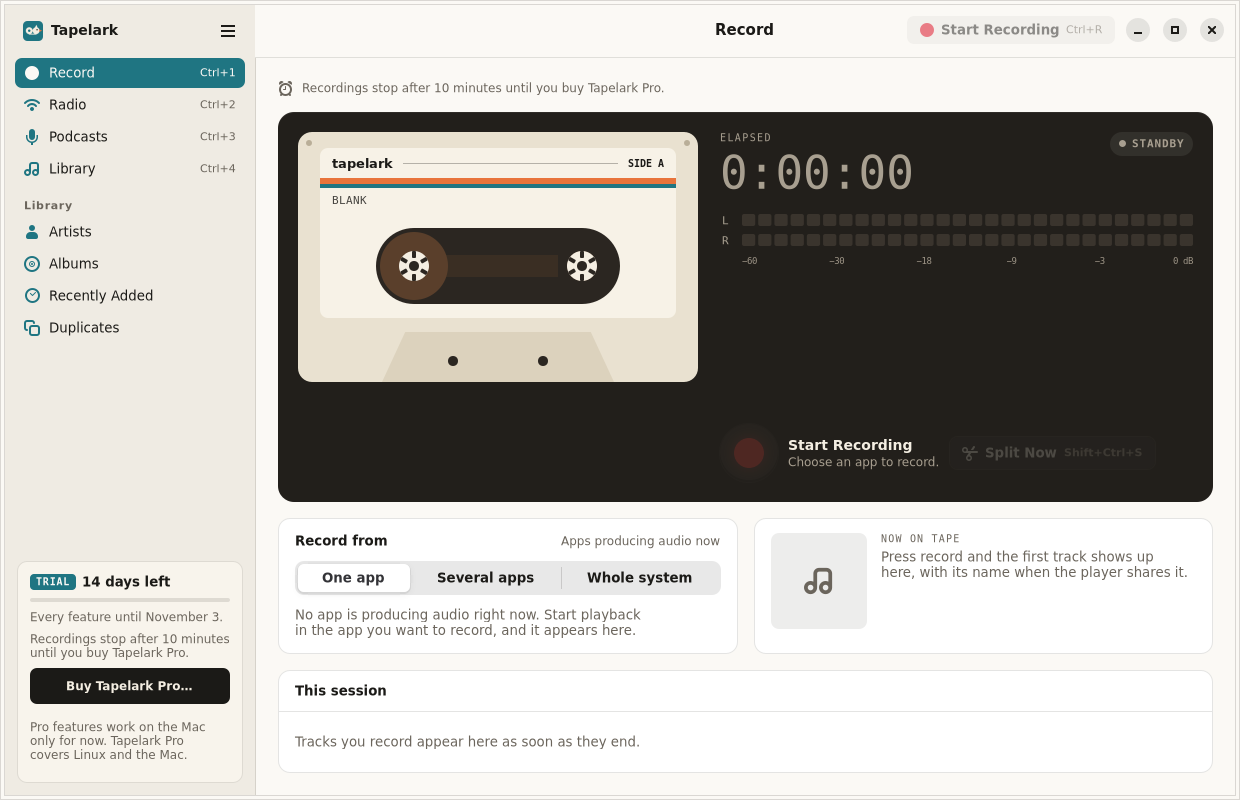
Task: Click the Tapelark cassette logo icon
Action: [x=33, y=30]
